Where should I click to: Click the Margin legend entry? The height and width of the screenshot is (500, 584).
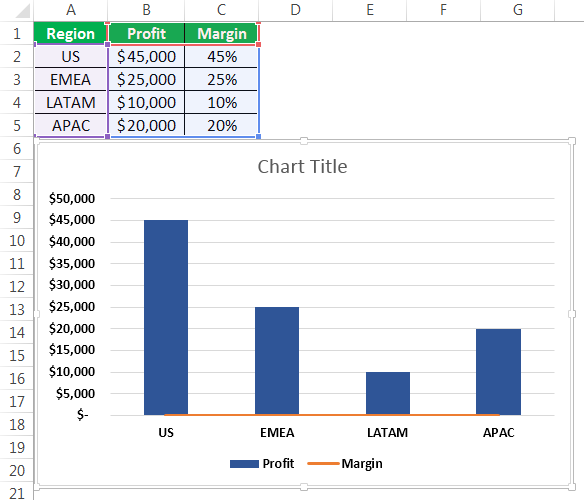click(x=345, y=463)
